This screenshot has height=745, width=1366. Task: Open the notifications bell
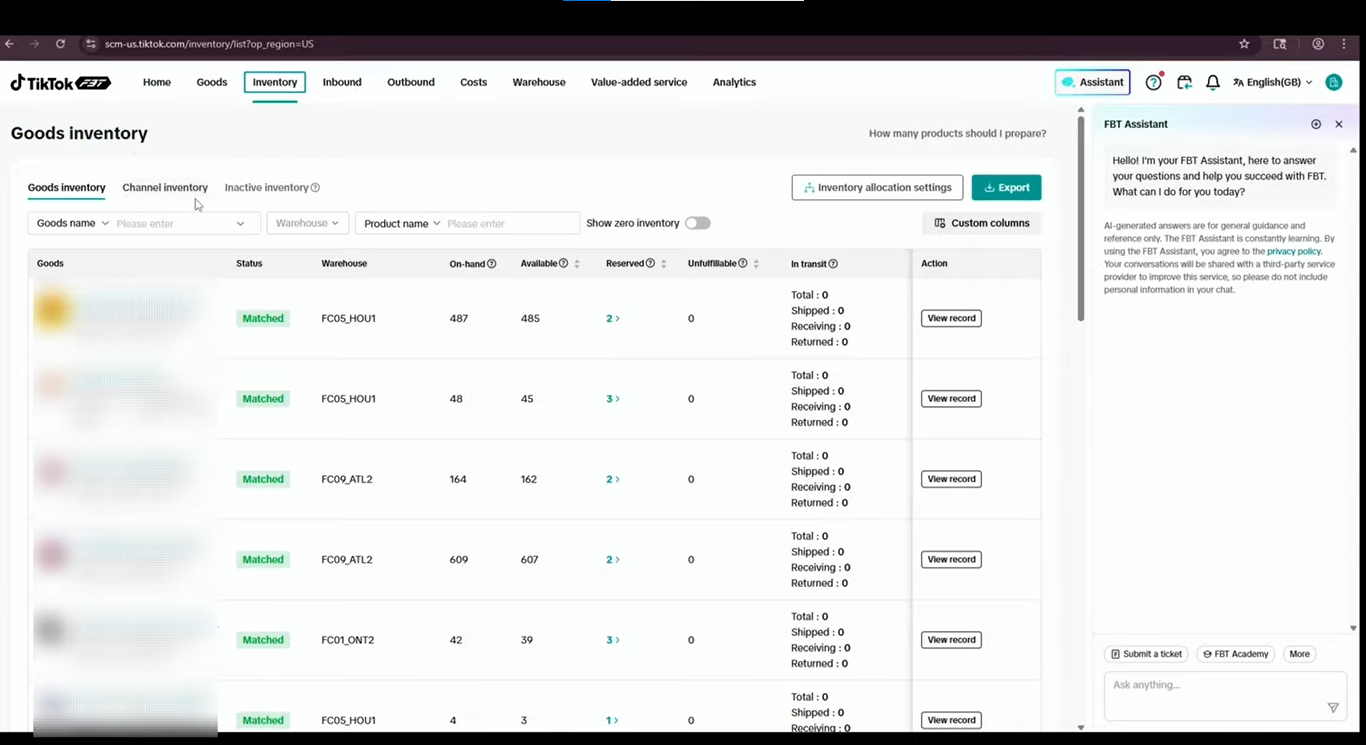(1213, 82)
